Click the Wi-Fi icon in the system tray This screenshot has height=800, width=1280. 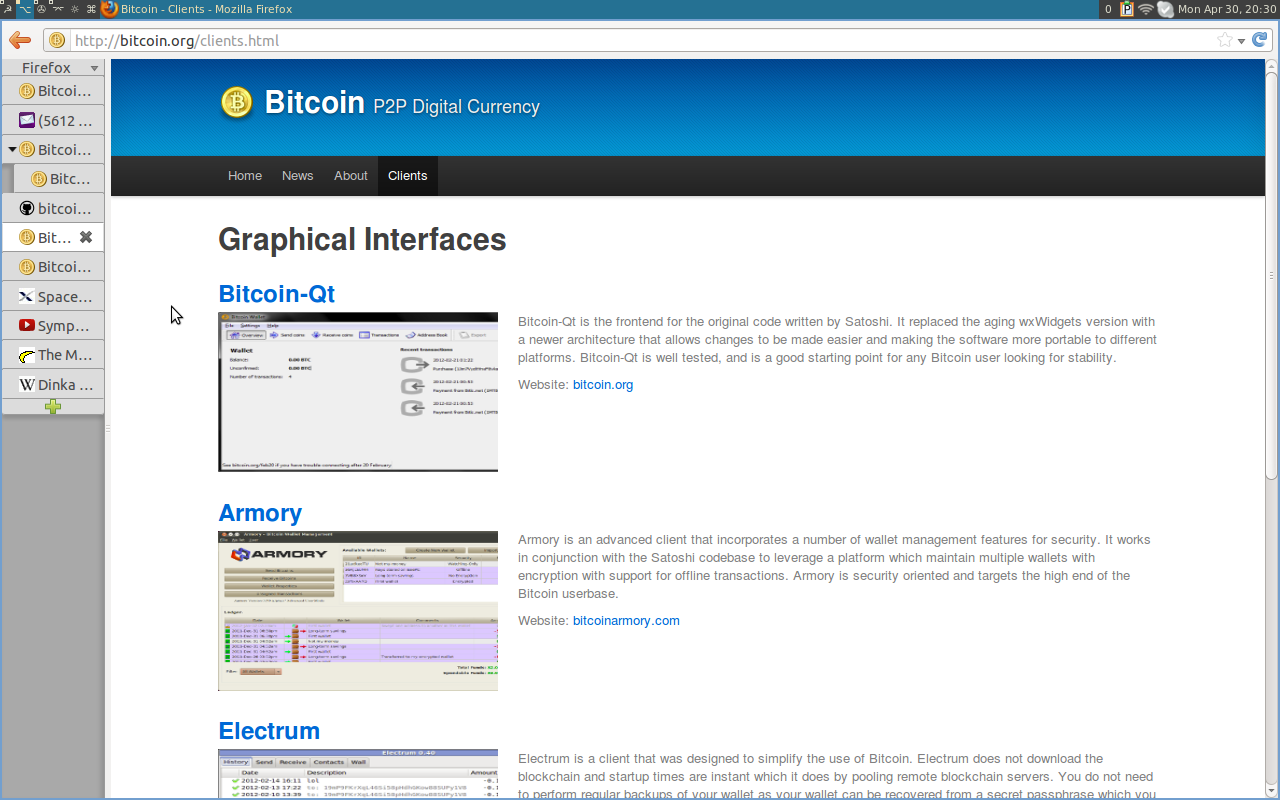(x=1145, y=9)
